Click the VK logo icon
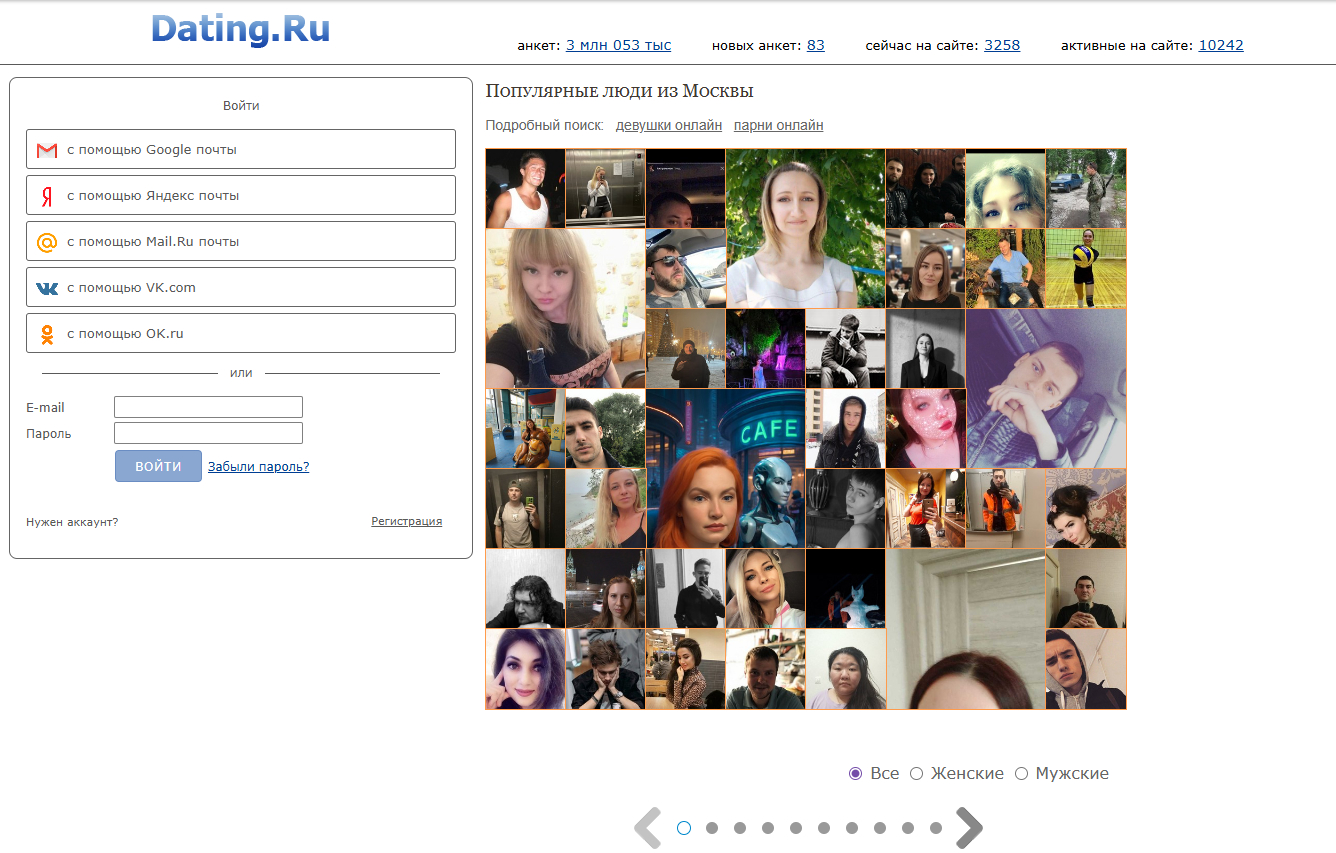Image resolution: width=1336 pixels, height=853 pixels. tap(47, 288)
